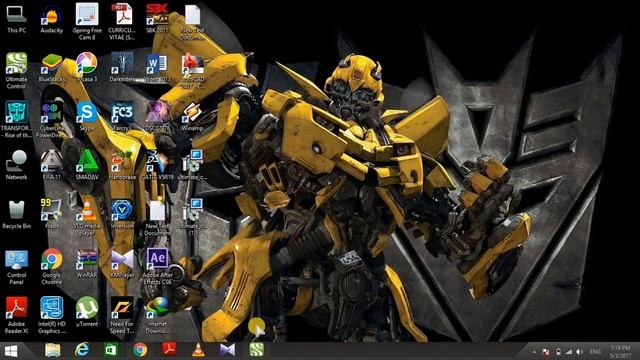Image resolution: width=640 pixels, height=360 pixels.
Task: Launch the µTorrent desktop shortcut
Action: (87, 313)
